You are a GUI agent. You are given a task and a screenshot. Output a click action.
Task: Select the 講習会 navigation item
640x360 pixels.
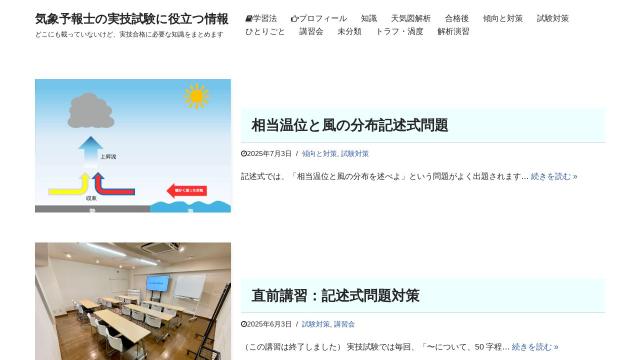tap(311, 31)
